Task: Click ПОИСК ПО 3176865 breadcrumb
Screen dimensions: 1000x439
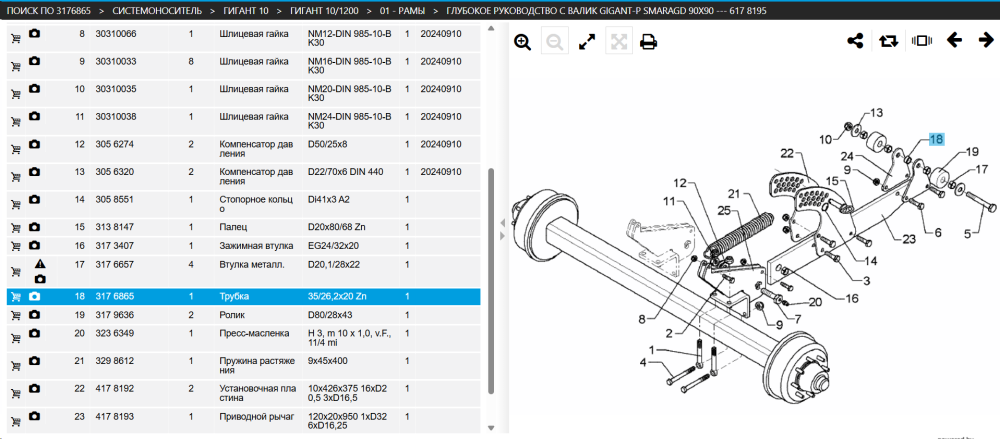Action: pyautogui.click(x=48, y=11)
